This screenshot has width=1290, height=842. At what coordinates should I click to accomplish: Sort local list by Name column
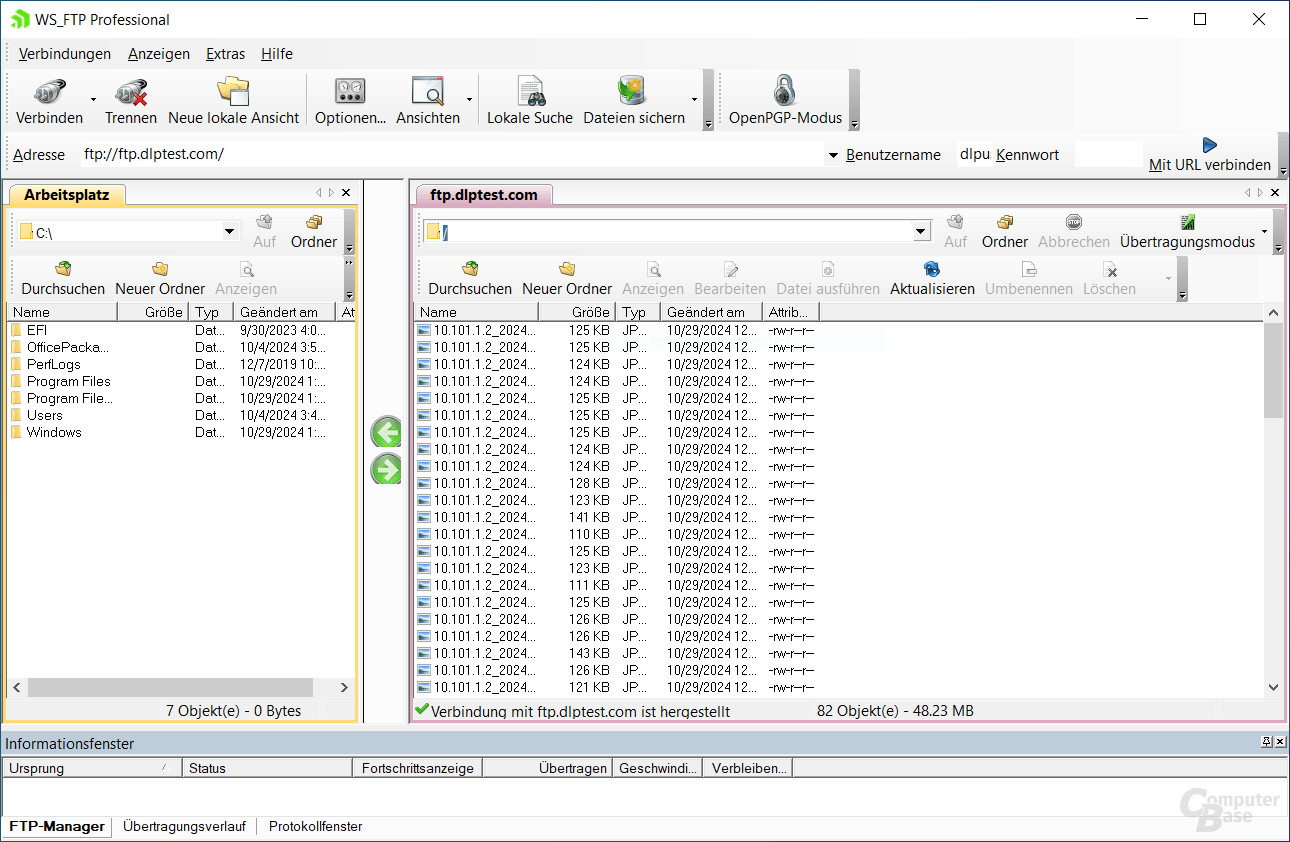[x=62, y=312]
